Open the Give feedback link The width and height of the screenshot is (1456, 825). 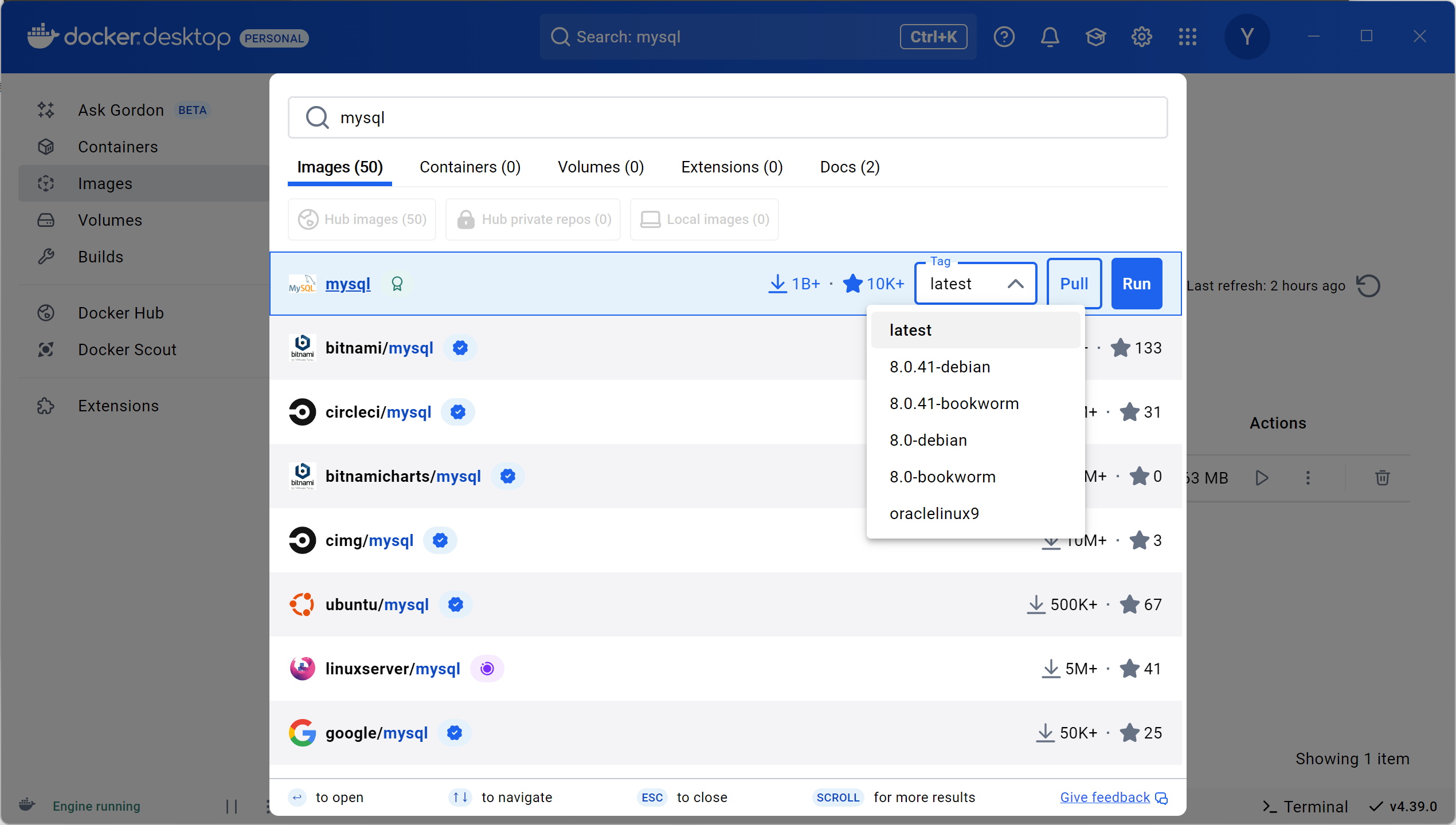click(x=1105, y=797)
